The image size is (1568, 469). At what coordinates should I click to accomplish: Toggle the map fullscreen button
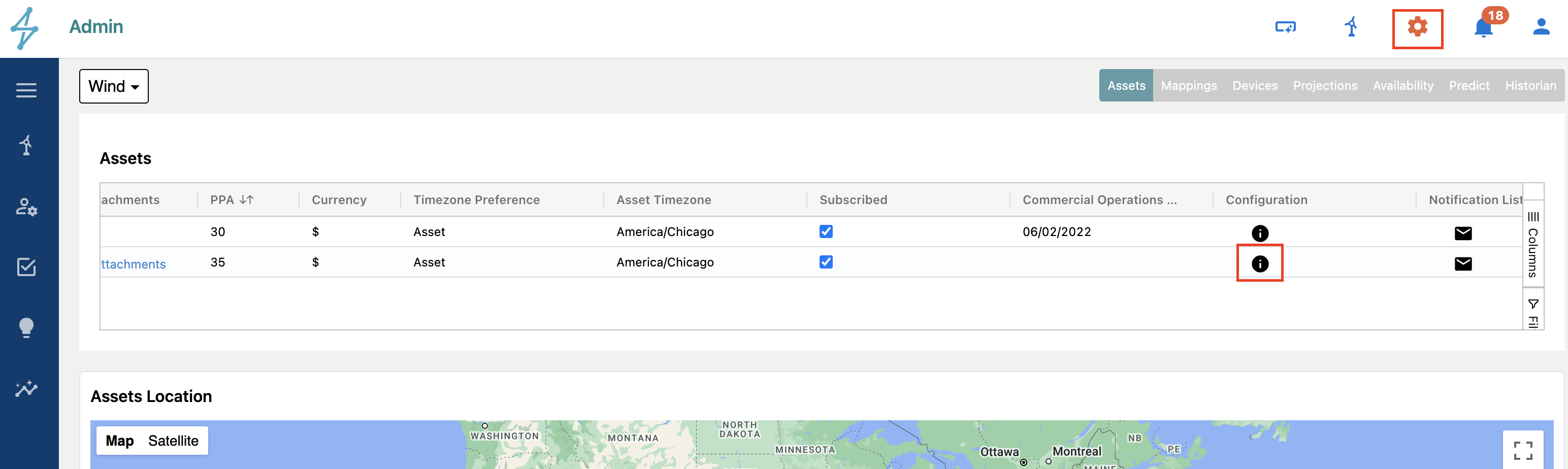point(1522,450)
